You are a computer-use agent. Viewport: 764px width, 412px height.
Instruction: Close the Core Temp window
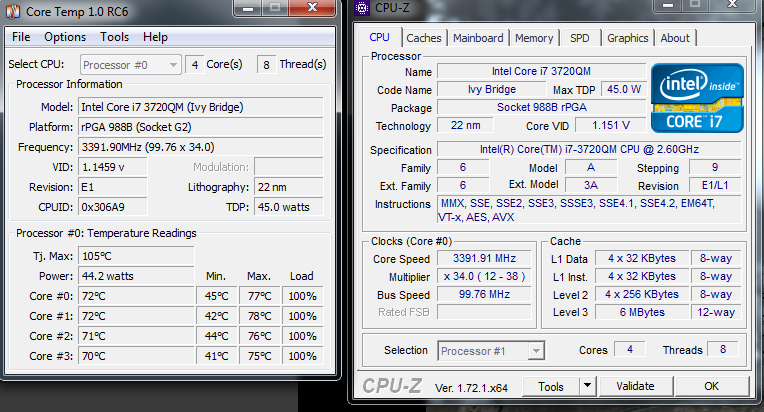[312, 7]
